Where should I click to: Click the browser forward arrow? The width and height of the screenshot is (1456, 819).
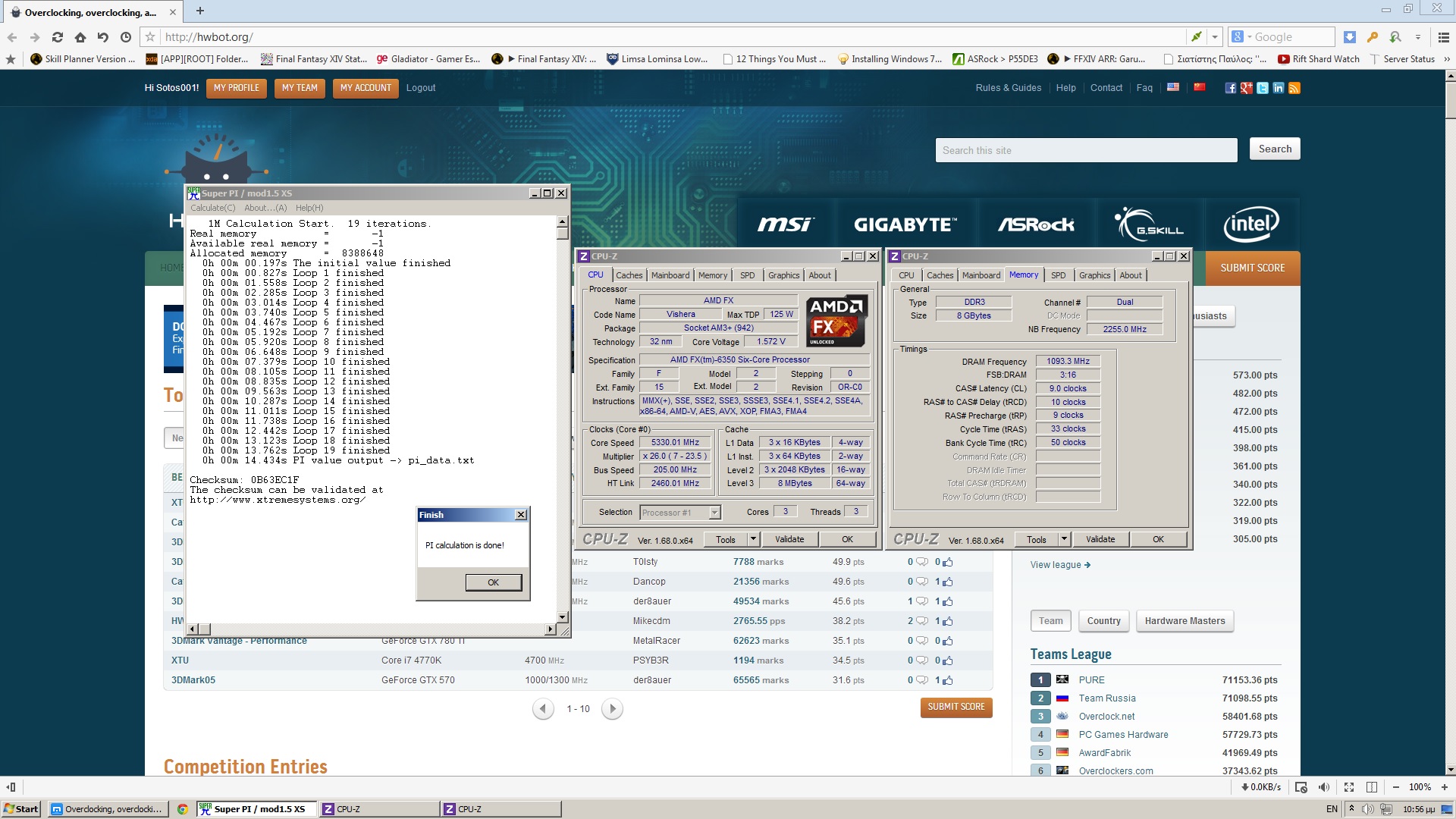pos(35,36)
